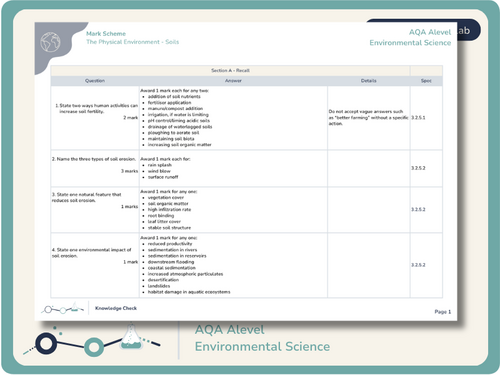Click the 'maintaining soil biota' bullet
This screenshot has width=500, height=375.
point(171,139)
